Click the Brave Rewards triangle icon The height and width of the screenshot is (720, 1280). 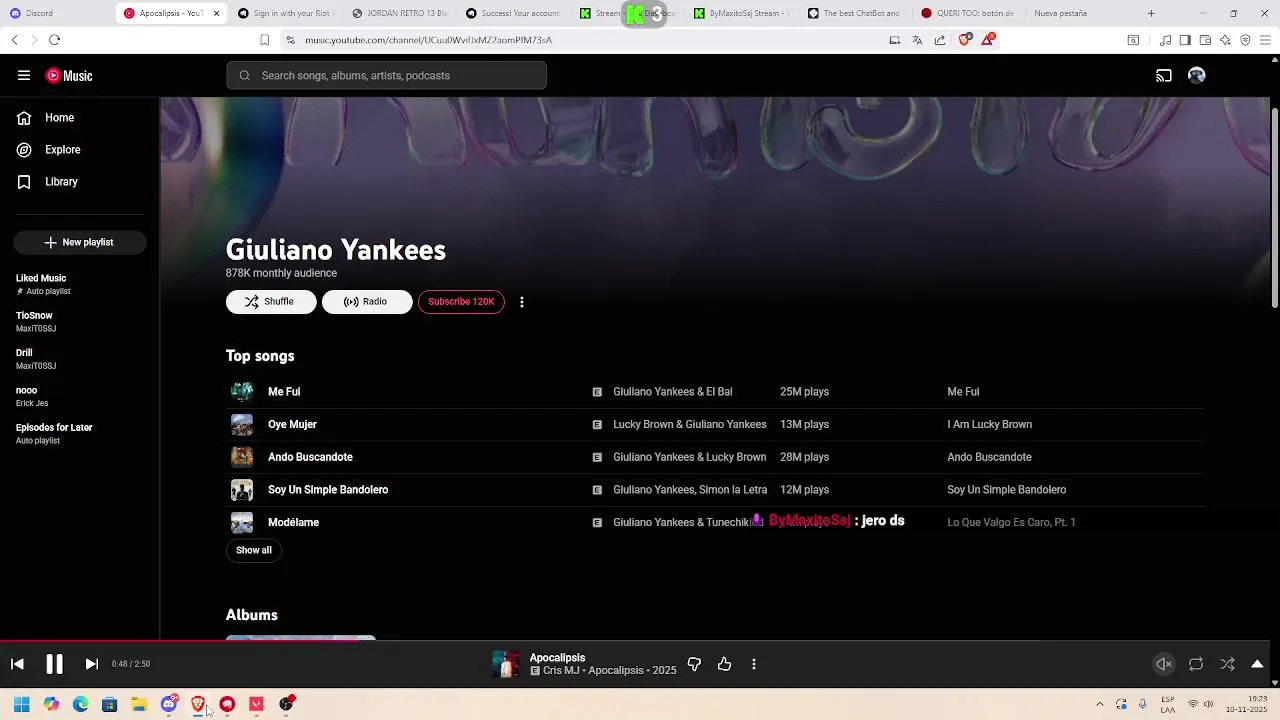[x=988, y=40]
